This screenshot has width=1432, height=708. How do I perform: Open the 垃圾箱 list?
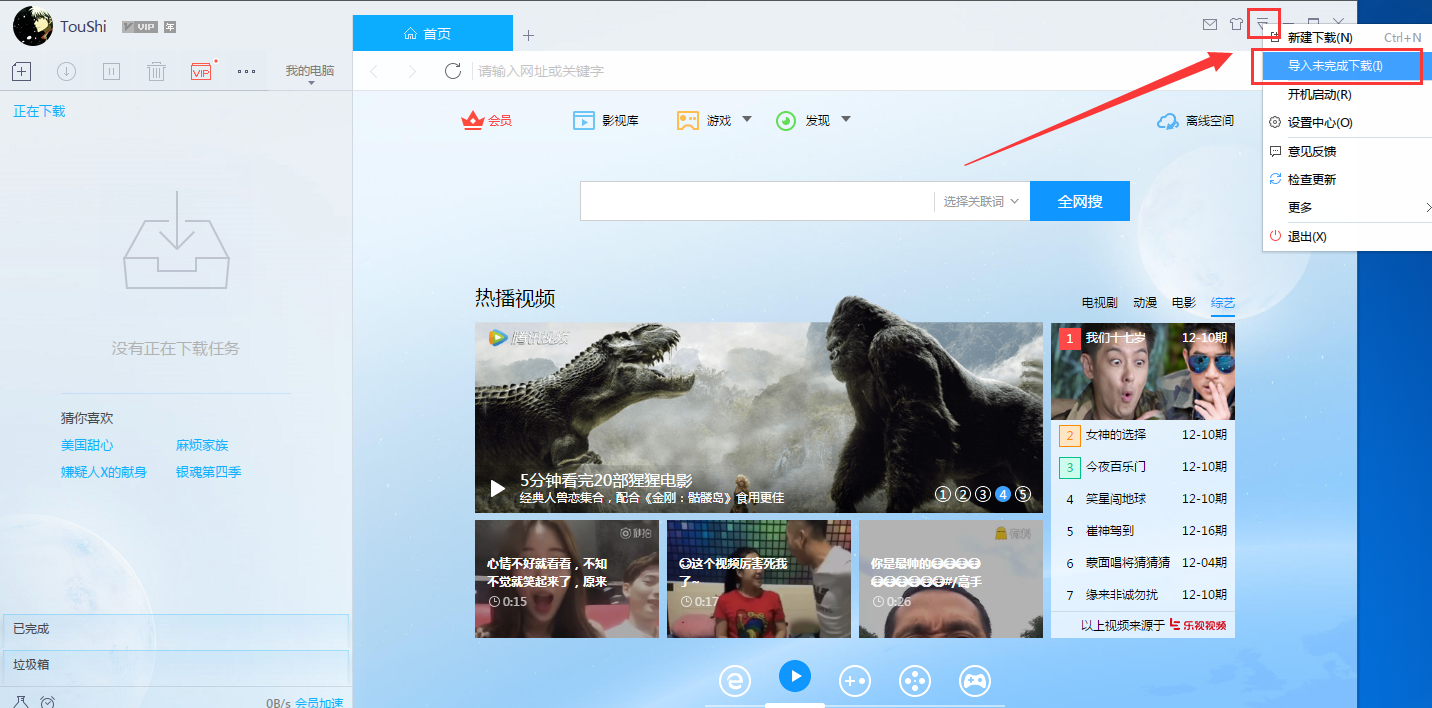click(176, 664)
